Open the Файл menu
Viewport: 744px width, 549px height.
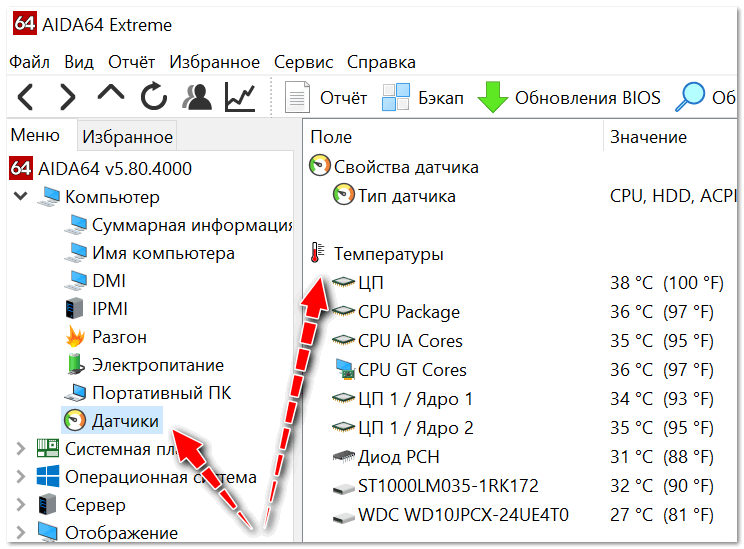29,62
